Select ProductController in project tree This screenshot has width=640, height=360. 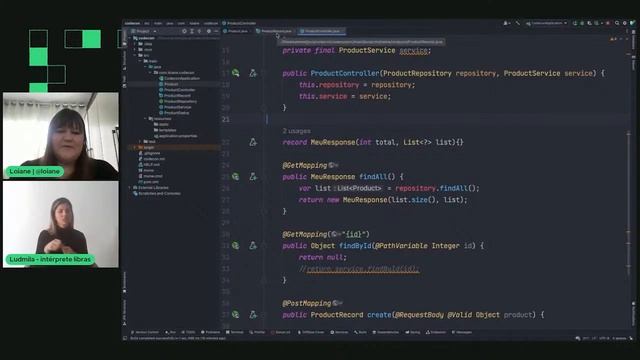177,89
